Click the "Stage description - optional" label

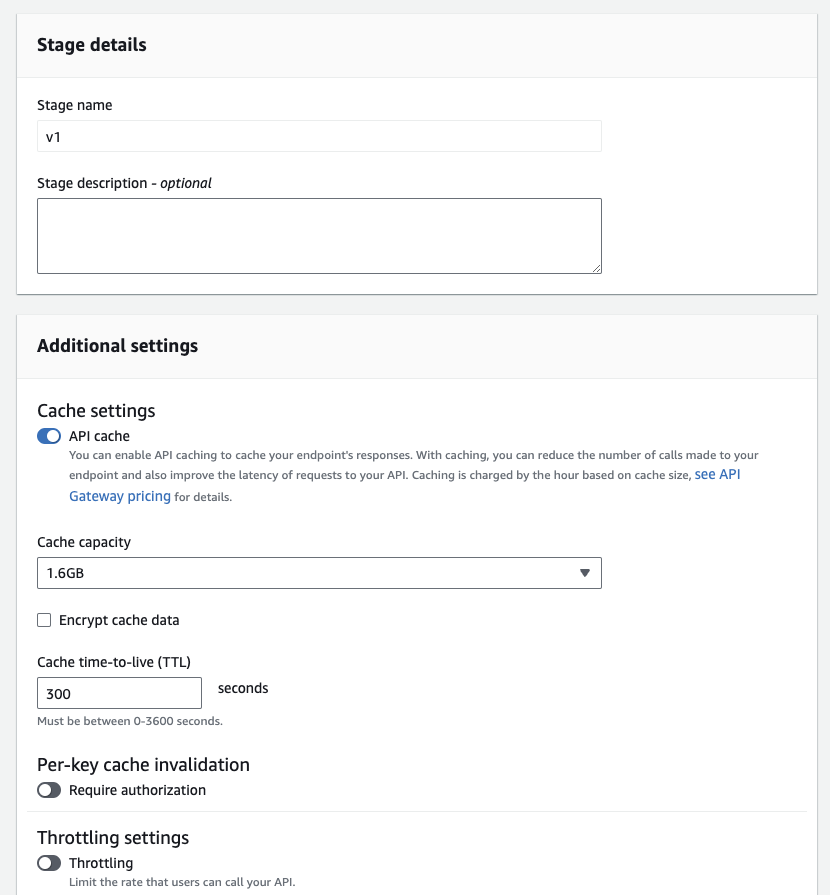click(124, 183)
